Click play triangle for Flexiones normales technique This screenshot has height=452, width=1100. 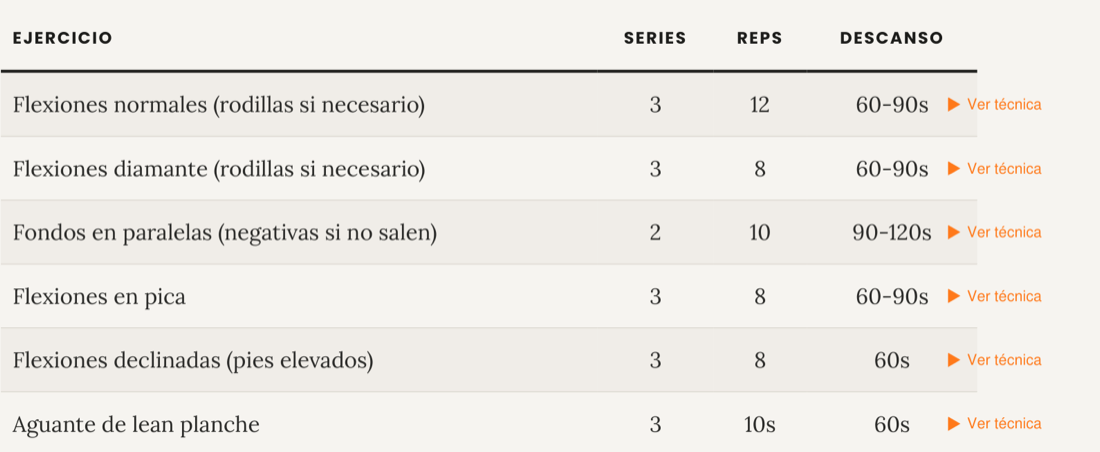(x=953, y=105)
